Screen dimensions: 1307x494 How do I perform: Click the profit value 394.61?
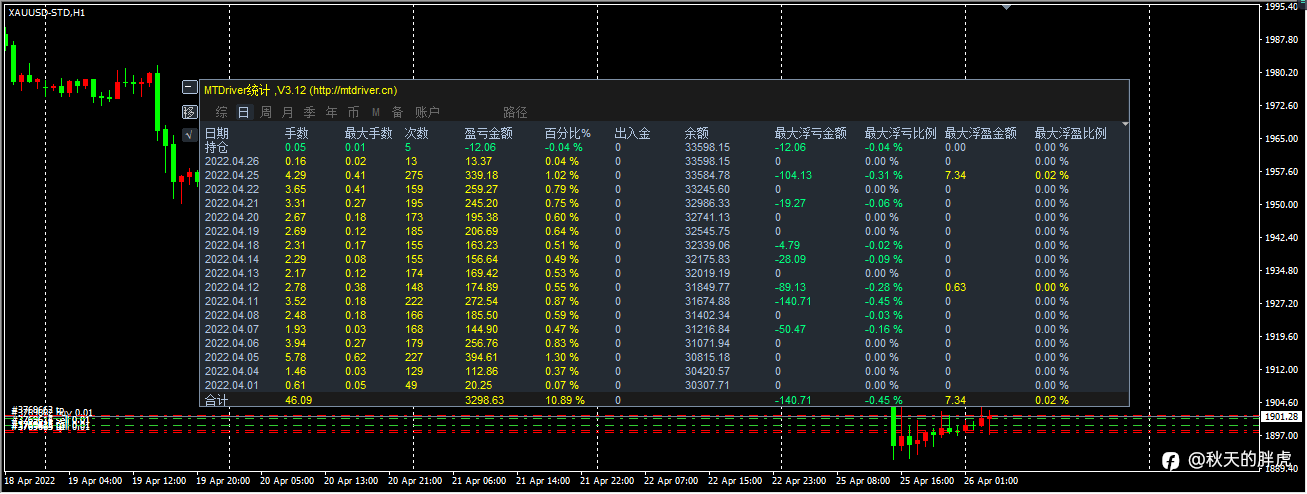(x=481, y=357)
